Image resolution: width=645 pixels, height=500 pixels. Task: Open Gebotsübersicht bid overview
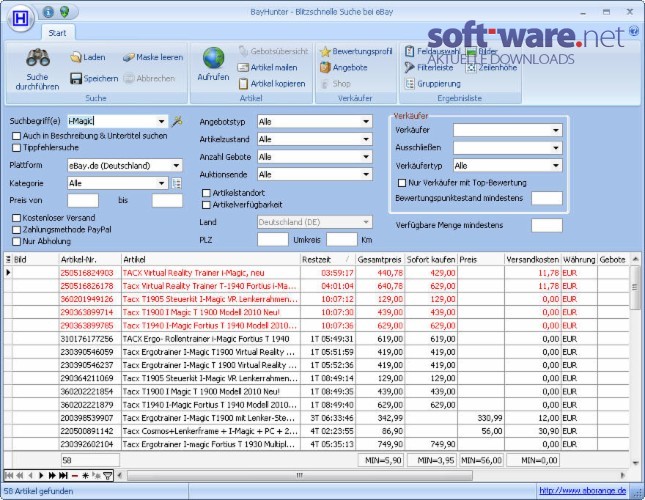pos(274,51)
